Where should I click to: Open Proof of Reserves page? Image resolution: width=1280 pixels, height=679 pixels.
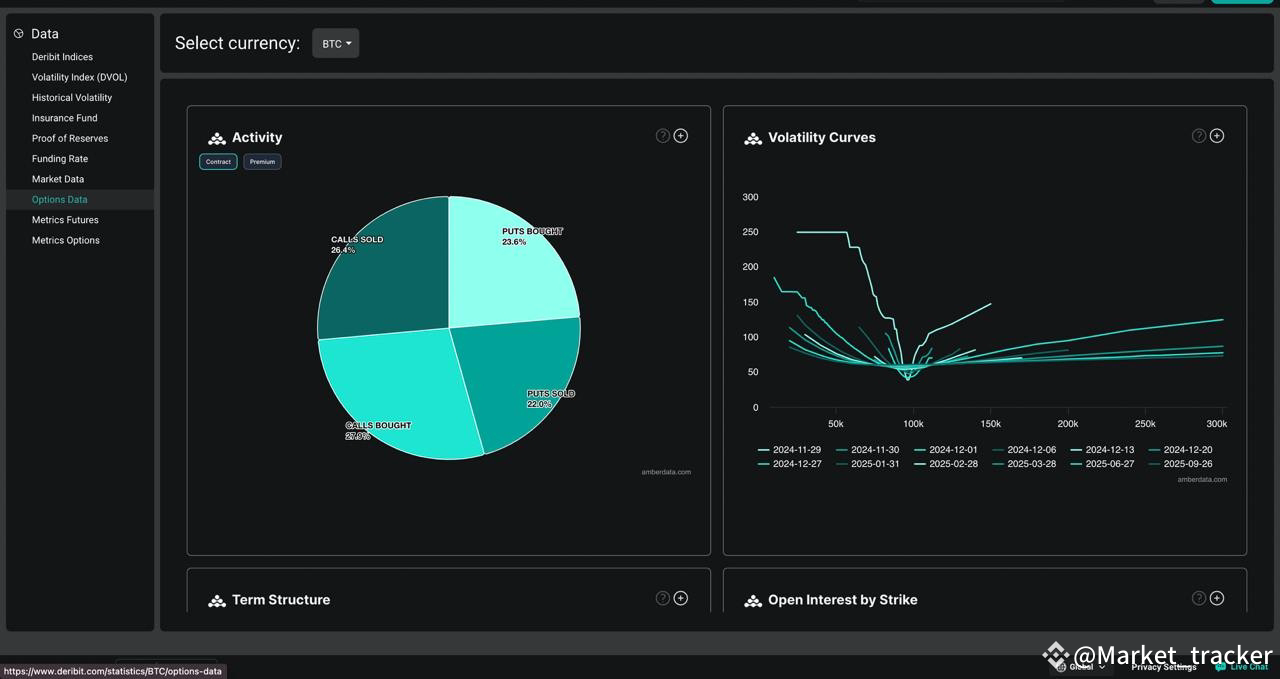(x=70, y=138)
